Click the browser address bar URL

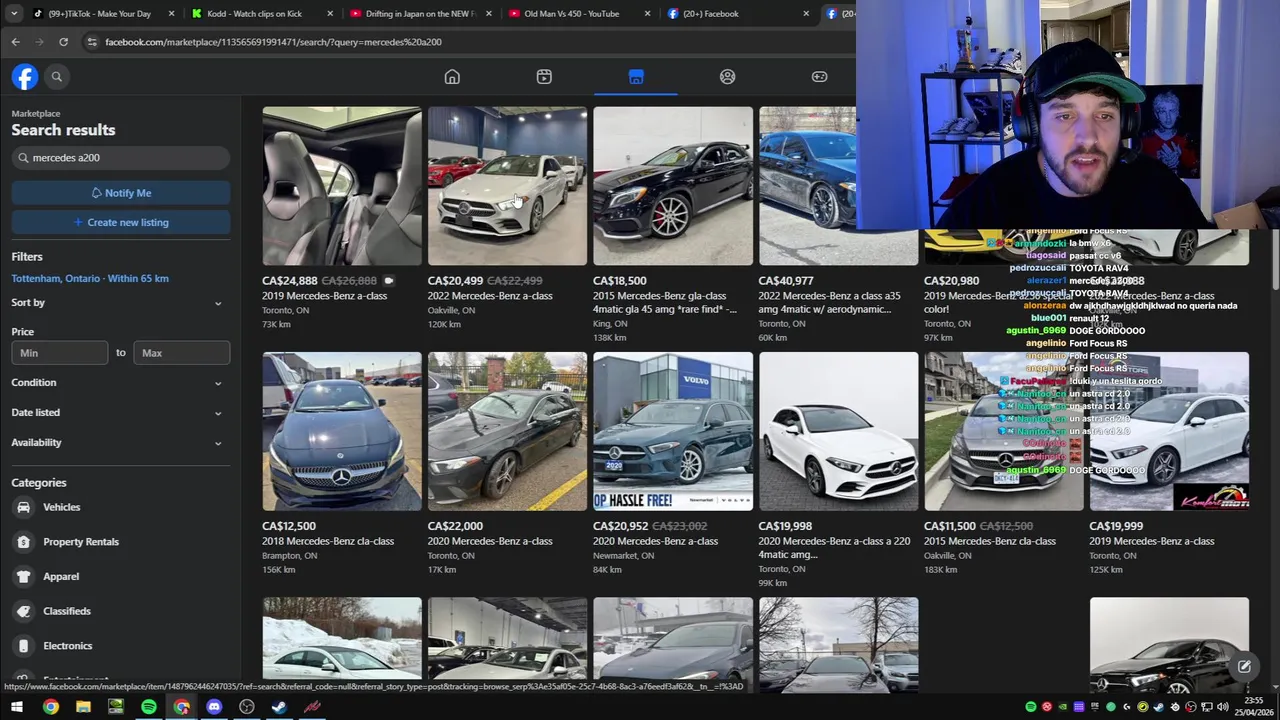click(273, 42)
